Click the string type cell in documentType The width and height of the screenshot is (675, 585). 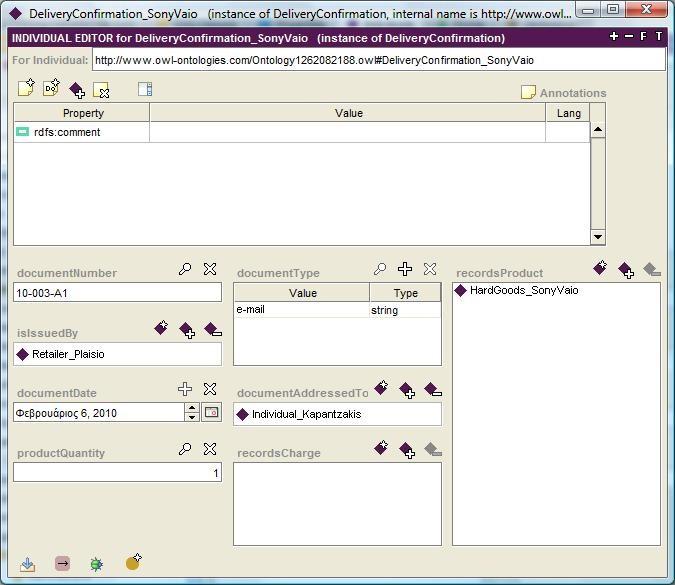pos(405,310)
